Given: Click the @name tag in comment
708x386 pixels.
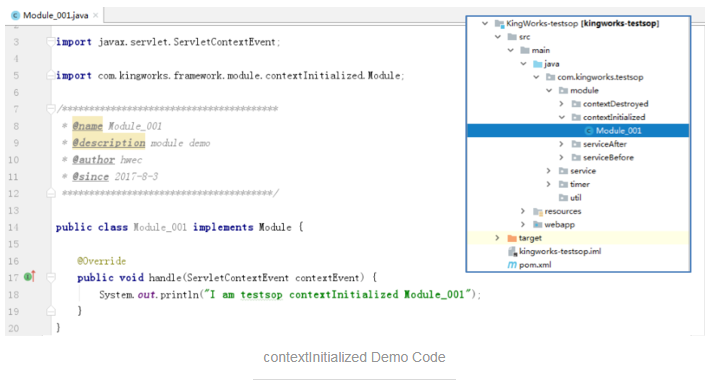Looking at the screenshot, I should pyautogui.click(x=88, y=126).
